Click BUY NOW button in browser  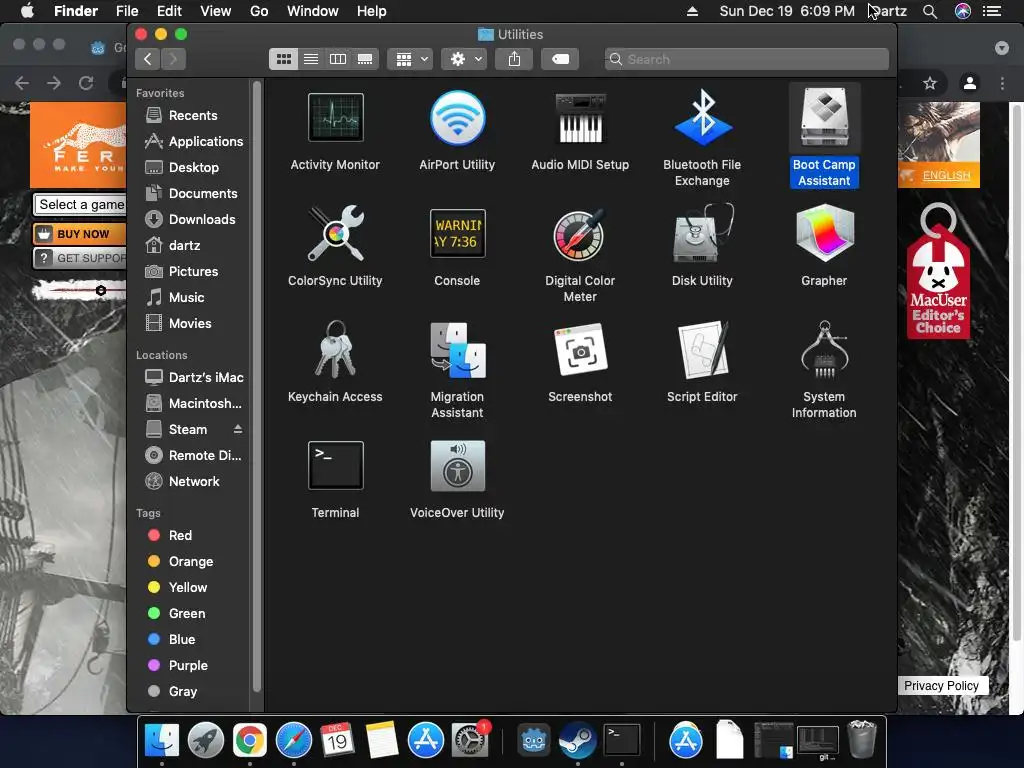point(80,234)
